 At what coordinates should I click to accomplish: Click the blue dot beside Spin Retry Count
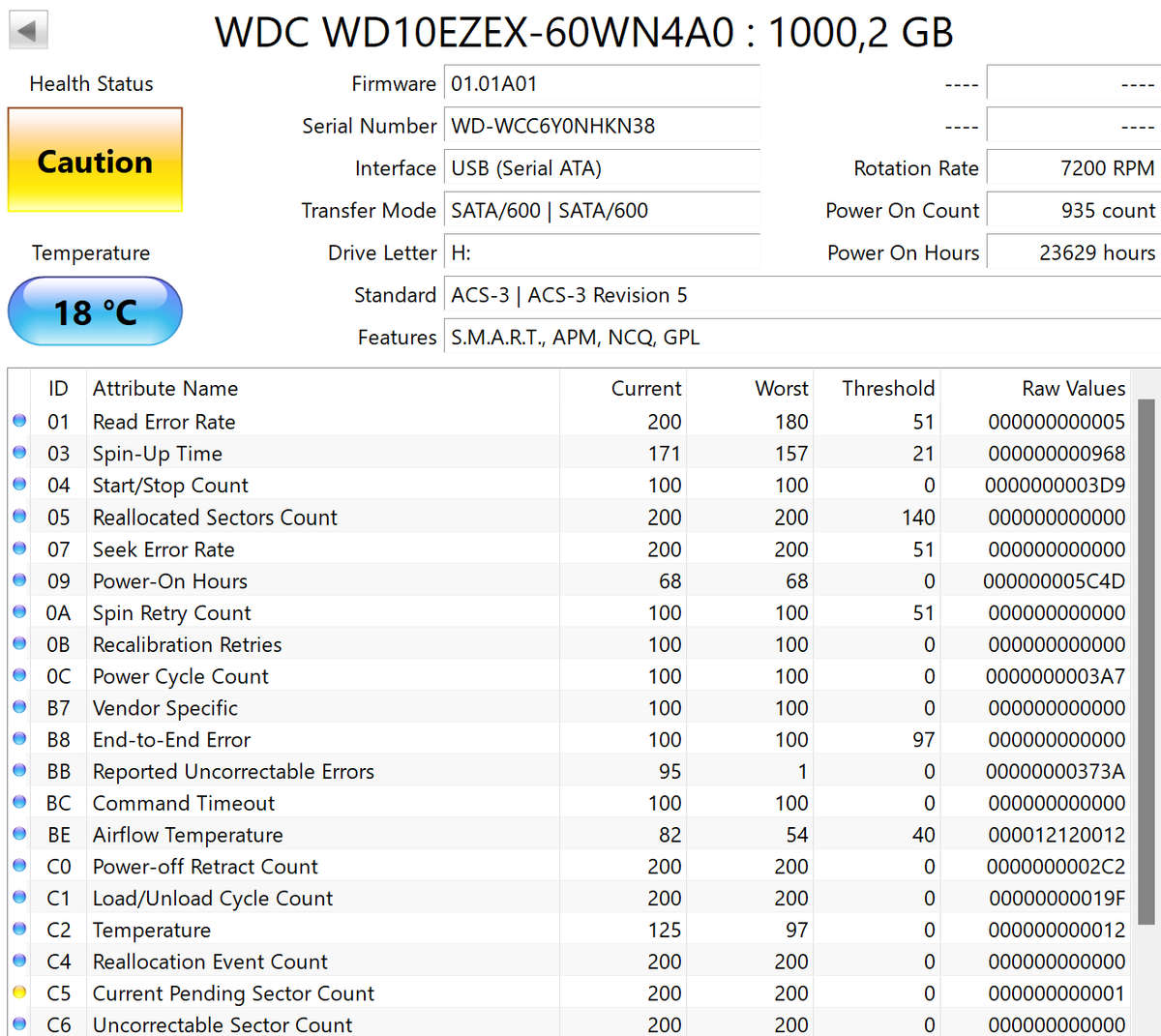20,612
